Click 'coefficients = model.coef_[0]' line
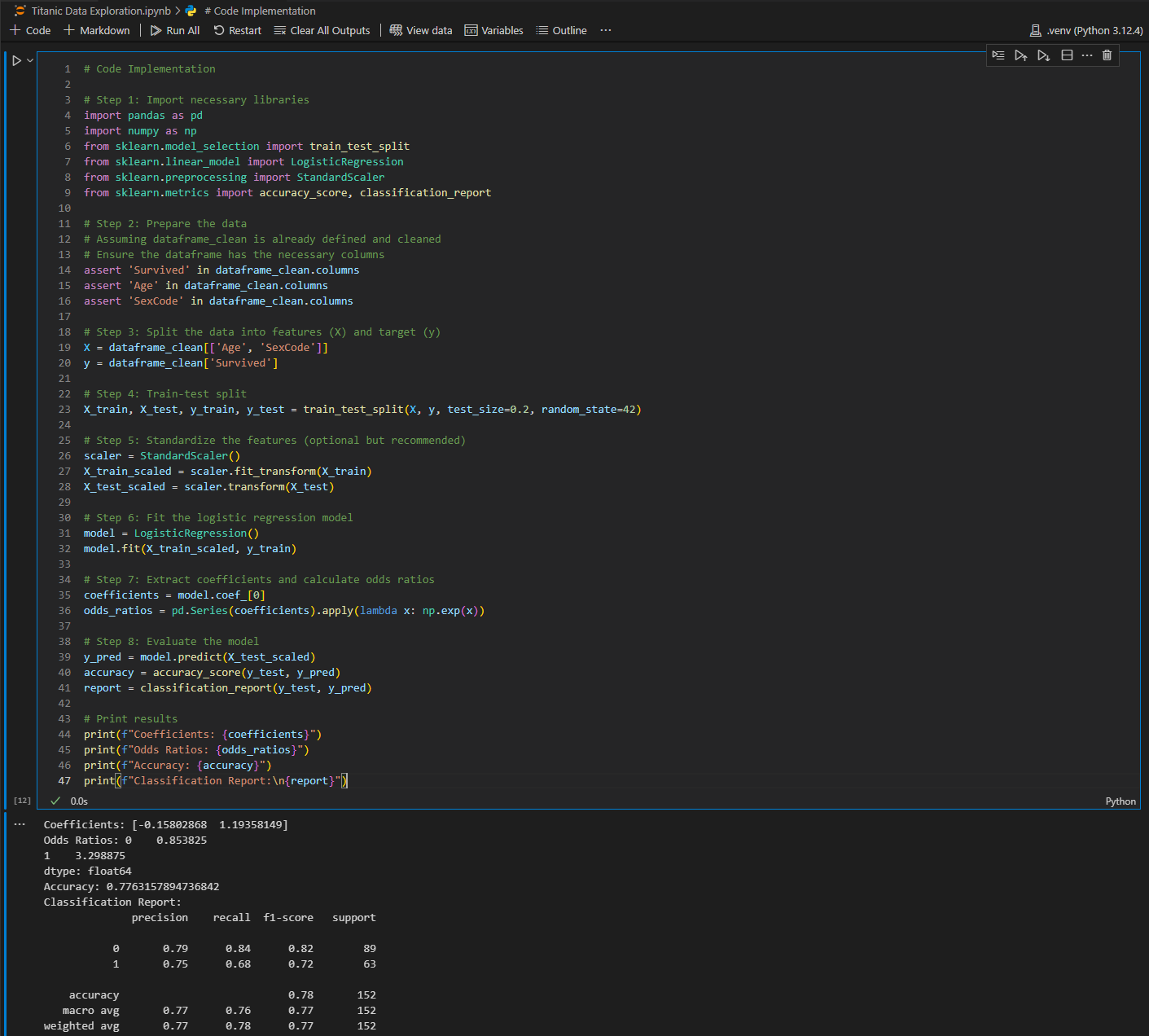This screenshot has width=1149, height=1036. 174,595
